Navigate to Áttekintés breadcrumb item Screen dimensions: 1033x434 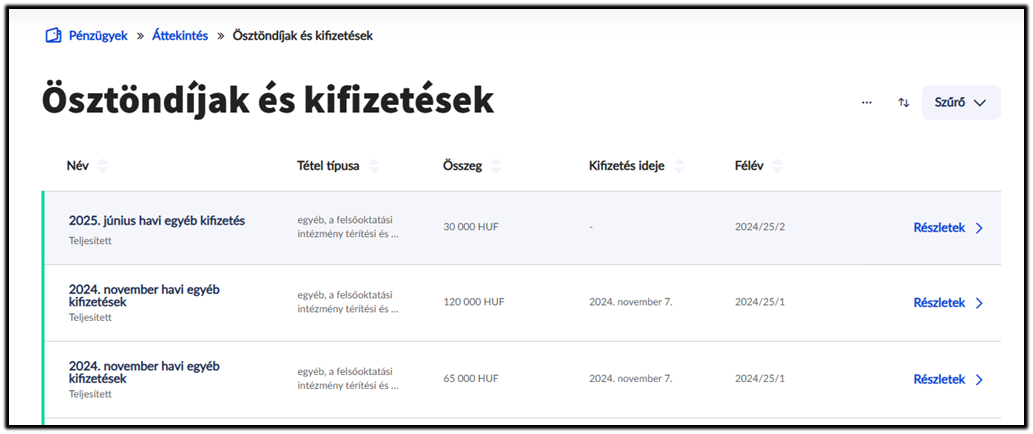[180, 36]
